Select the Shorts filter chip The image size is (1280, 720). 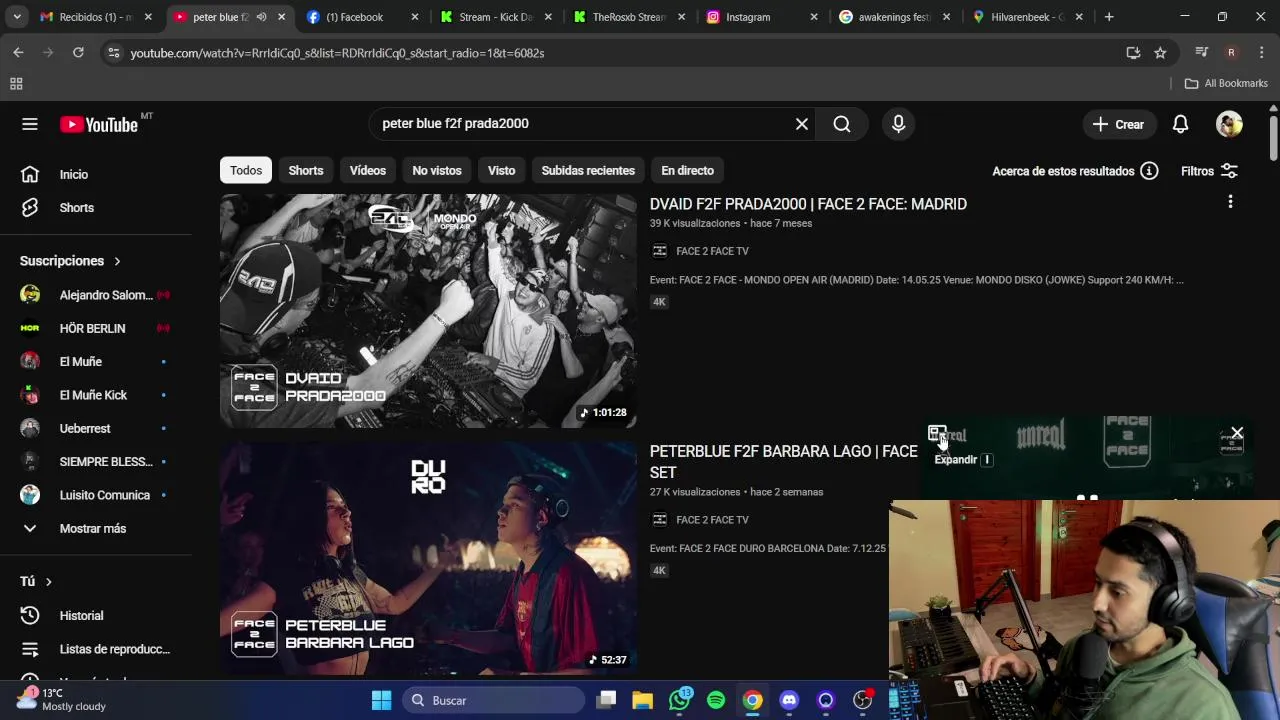306,171
